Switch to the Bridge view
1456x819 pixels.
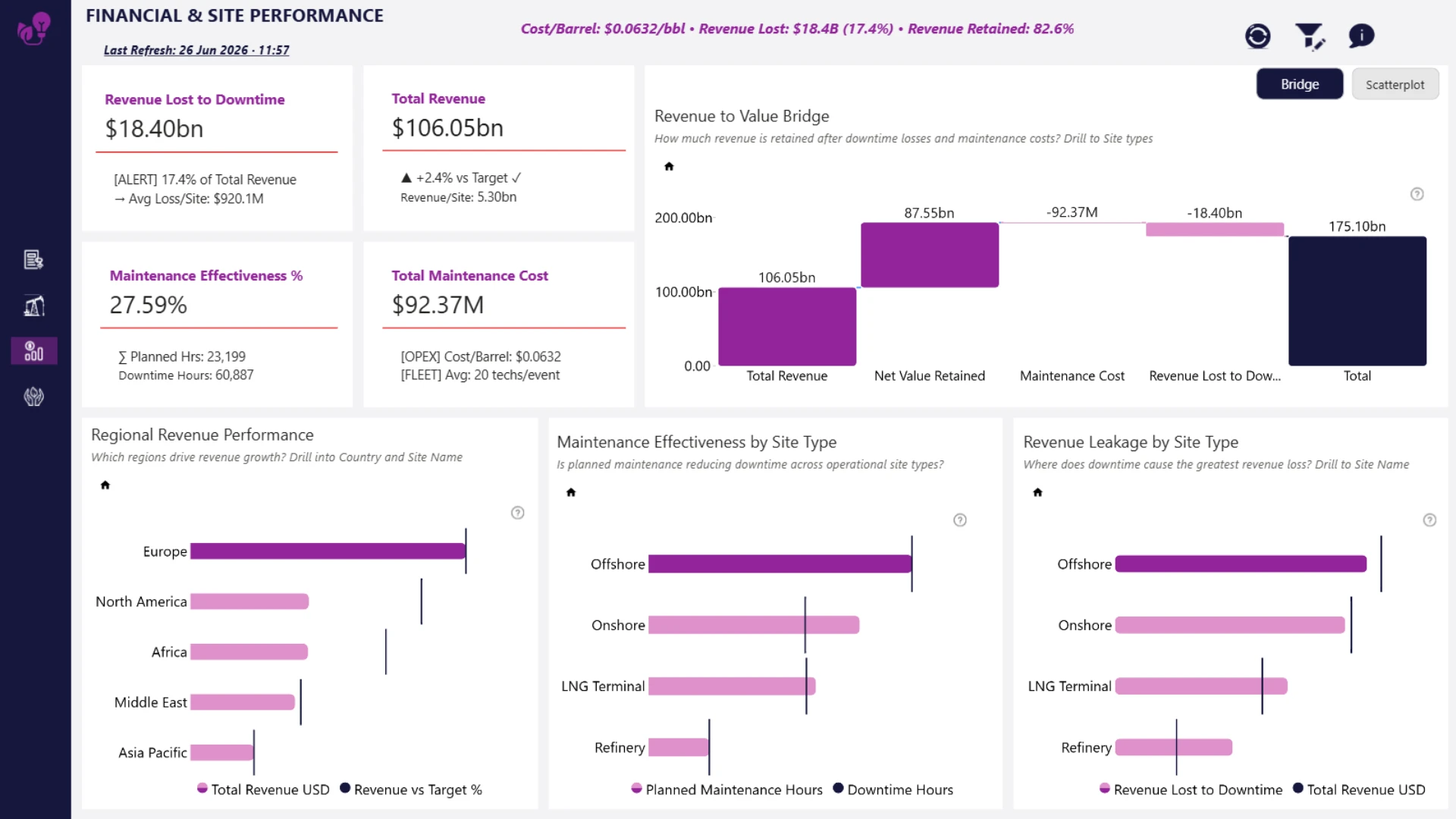pos(1300,84)
